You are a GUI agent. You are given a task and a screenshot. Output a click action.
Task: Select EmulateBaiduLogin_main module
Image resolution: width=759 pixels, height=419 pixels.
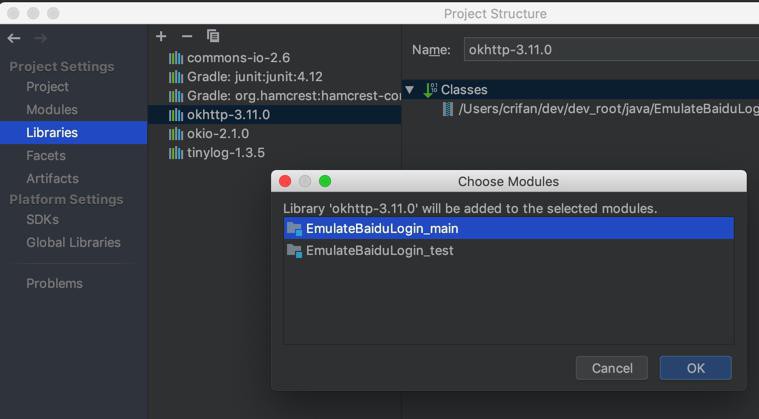click(x=381, y=228)
